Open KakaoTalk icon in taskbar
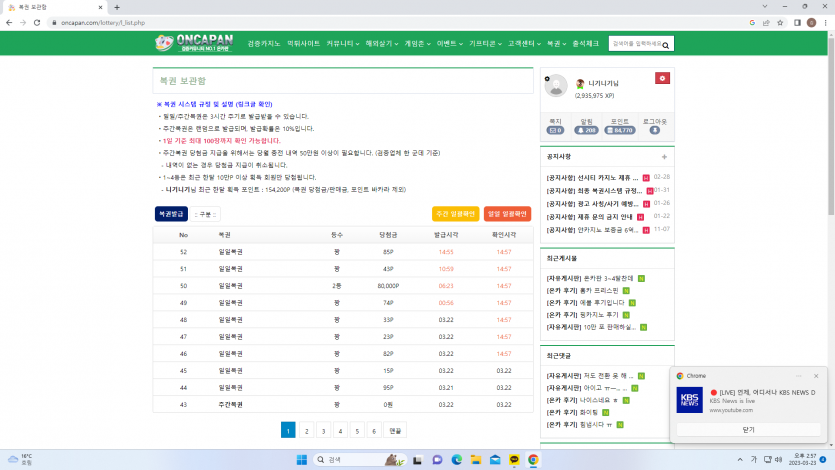The width and height of the screenshot is (835, 470). coord(514,460)
